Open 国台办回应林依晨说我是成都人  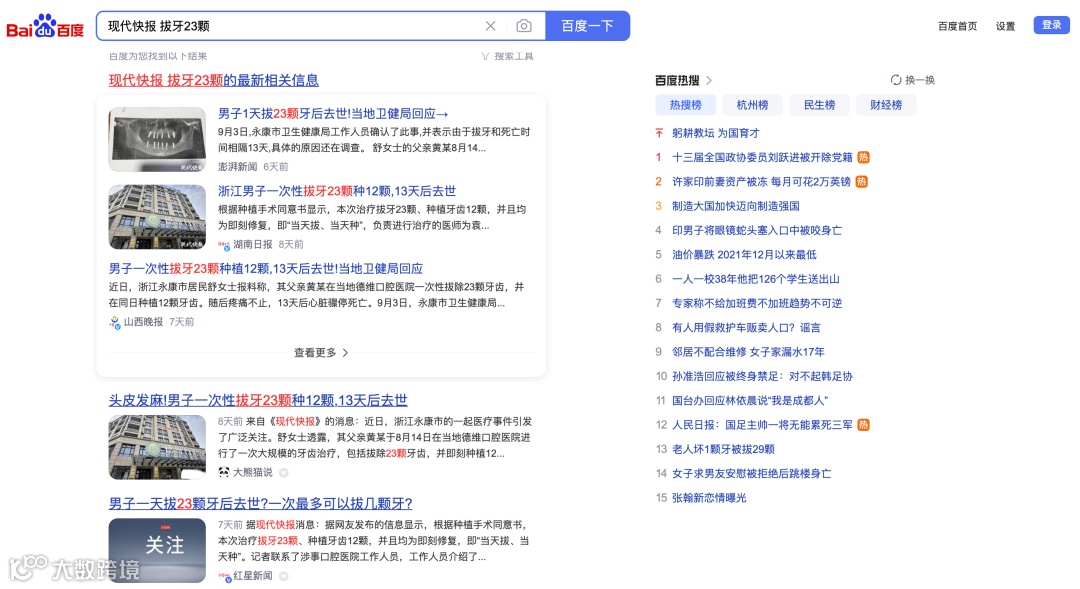749,400
